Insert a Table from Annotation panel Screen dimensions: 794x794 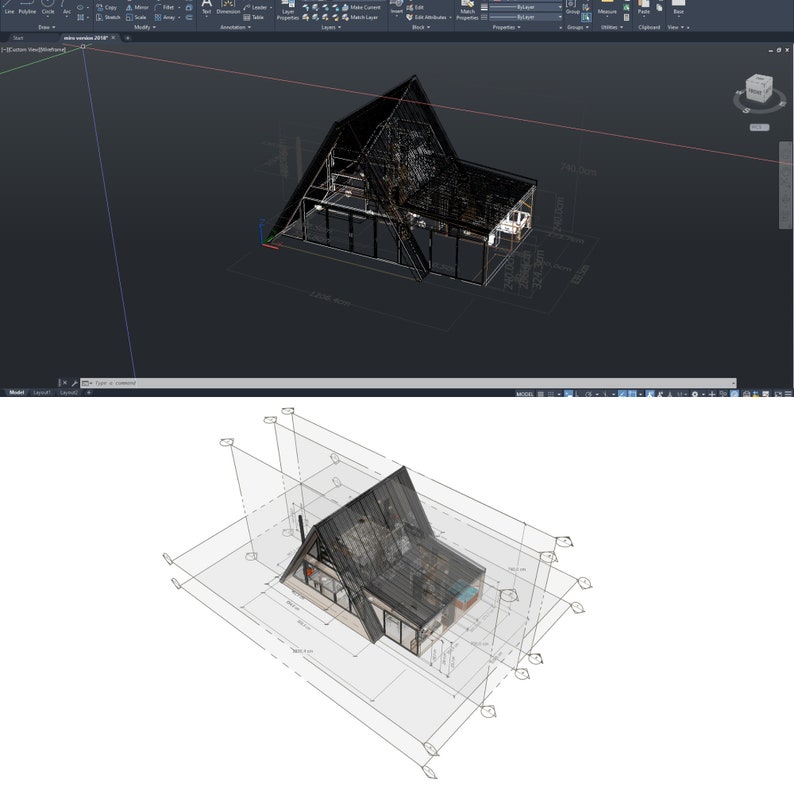(x=254, y=17)
